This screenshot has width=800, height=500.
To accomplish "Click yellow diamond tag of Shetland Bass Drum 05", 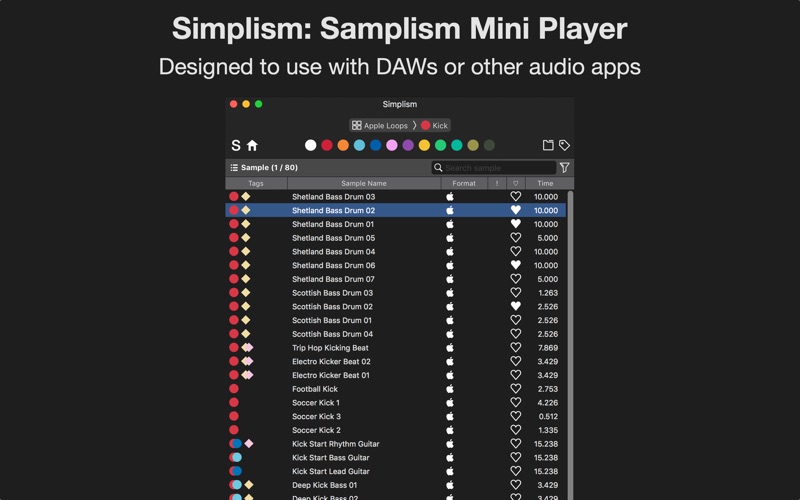I will pos(246,238).
